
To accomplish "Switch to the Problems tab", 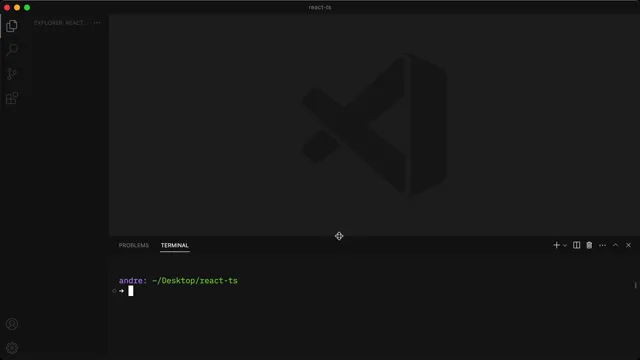I will tap(134, 245).
